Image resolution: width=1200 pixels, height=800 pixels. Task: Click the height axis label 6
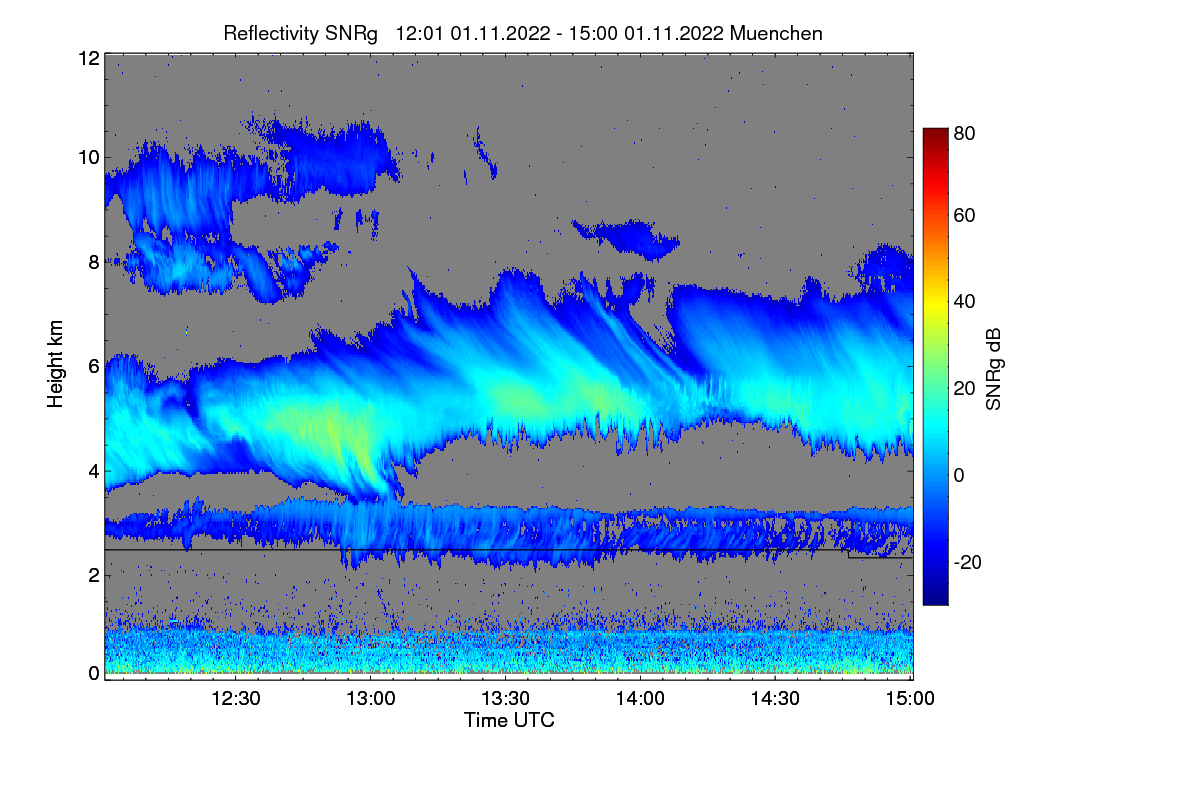tap(93, 367)
